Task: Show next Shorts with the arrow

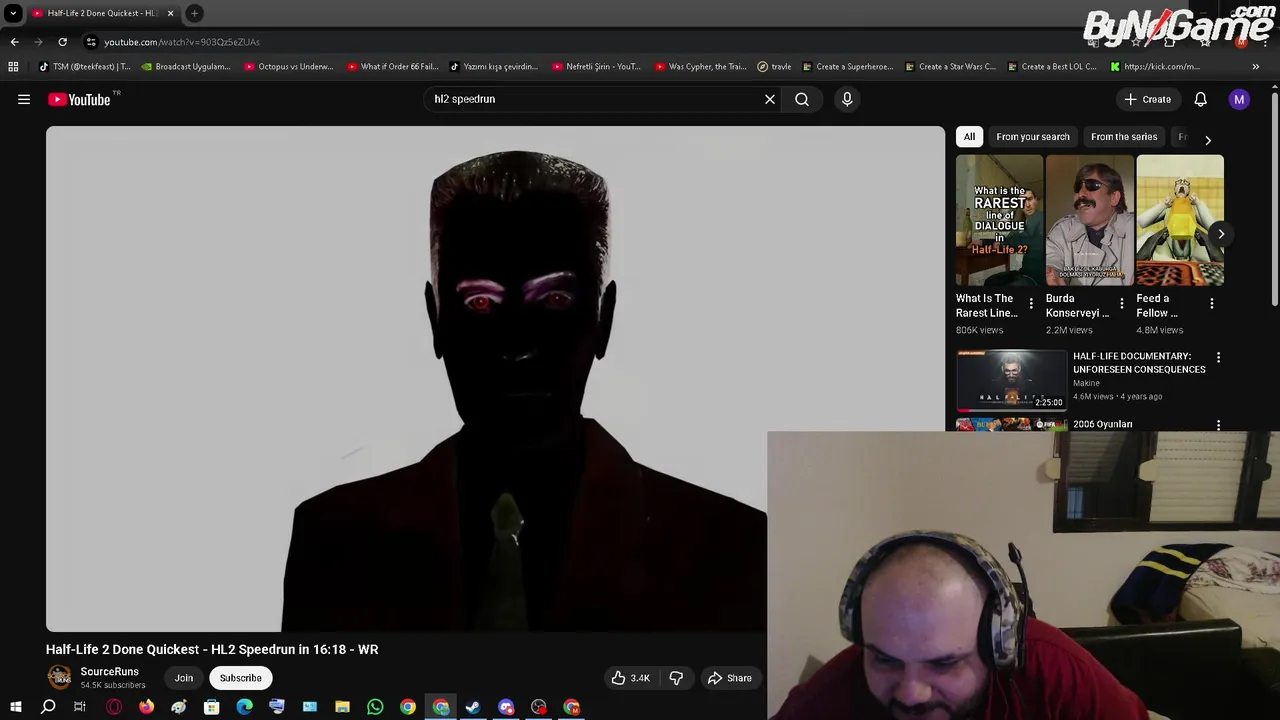Action: (1221, 234)
